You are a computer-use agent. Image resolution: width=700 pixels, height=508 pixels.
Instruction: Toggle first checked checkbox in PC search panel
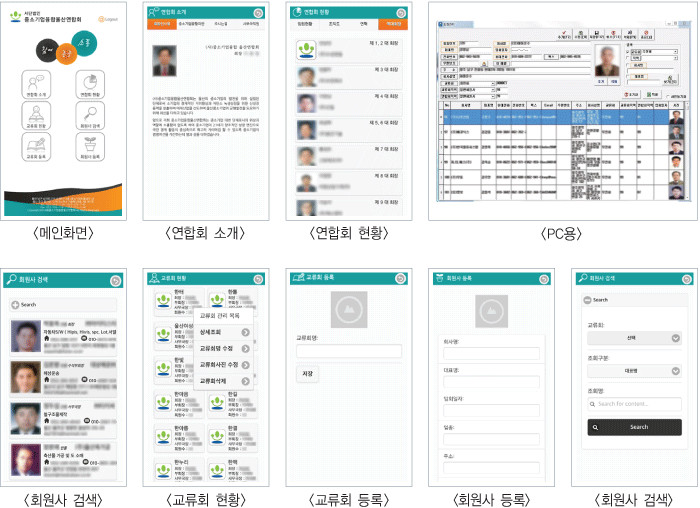click(628, 52)
